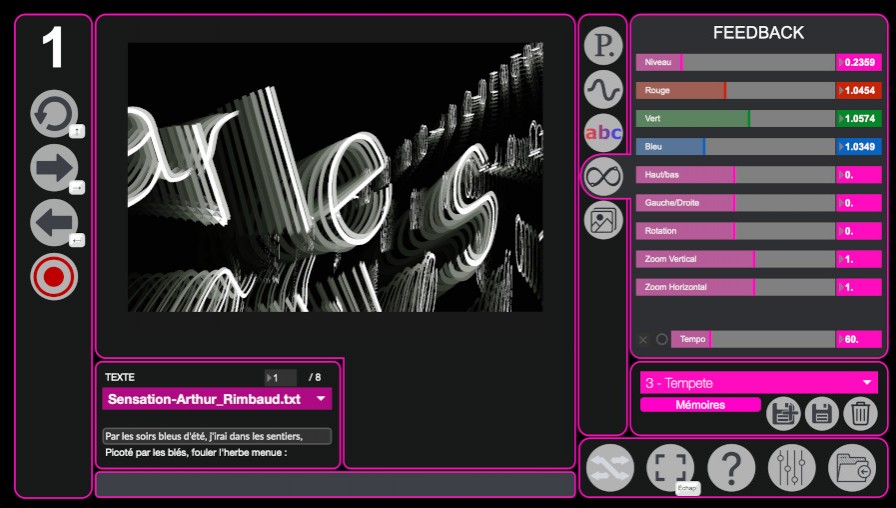Open help with the question mark icon

click(x=731, y=468)
